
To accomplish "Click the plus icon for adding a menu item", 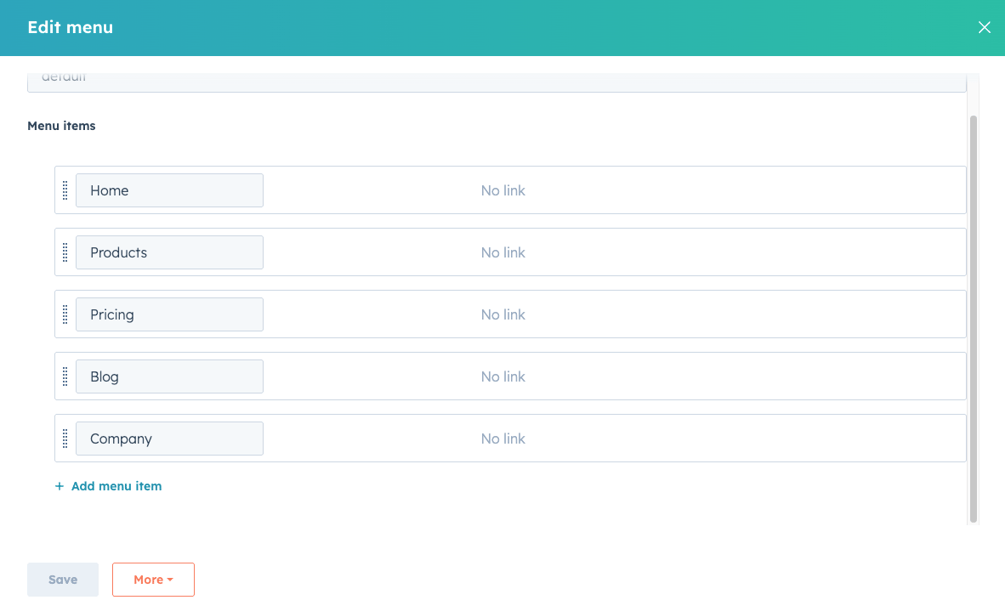I will 59,487.
